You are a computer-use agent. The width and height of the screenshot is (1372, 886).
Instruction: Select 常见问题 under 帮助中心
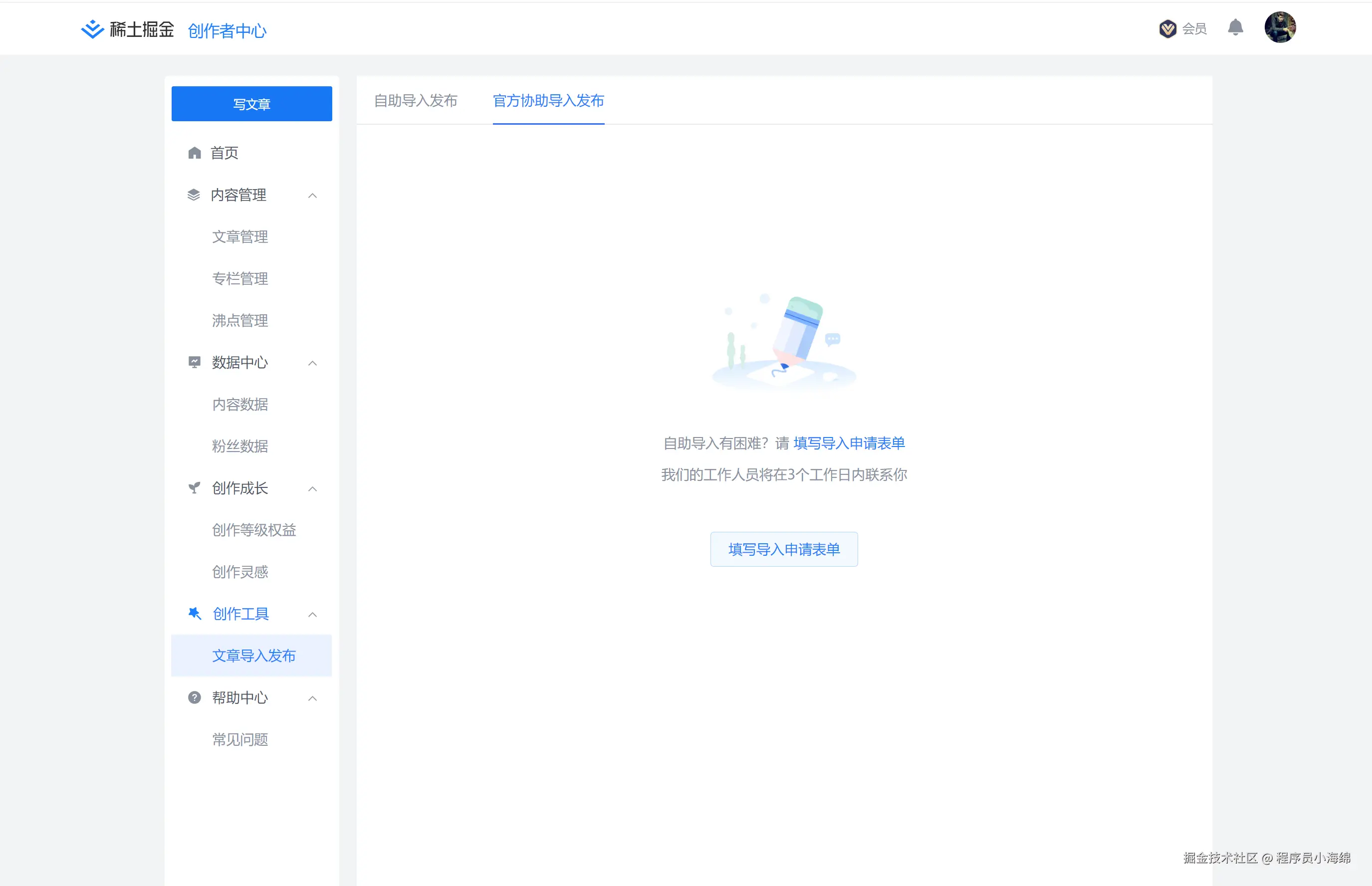tap(240, 739)
